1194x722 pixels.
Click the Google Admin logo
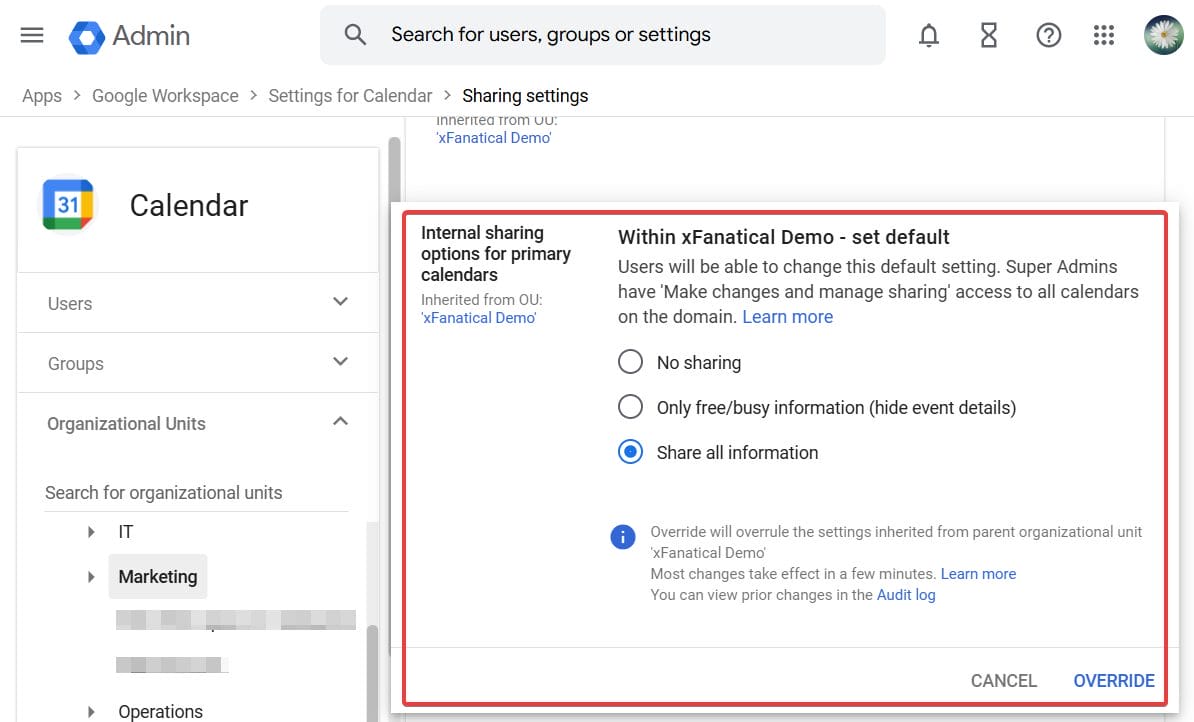pos(129,36)
